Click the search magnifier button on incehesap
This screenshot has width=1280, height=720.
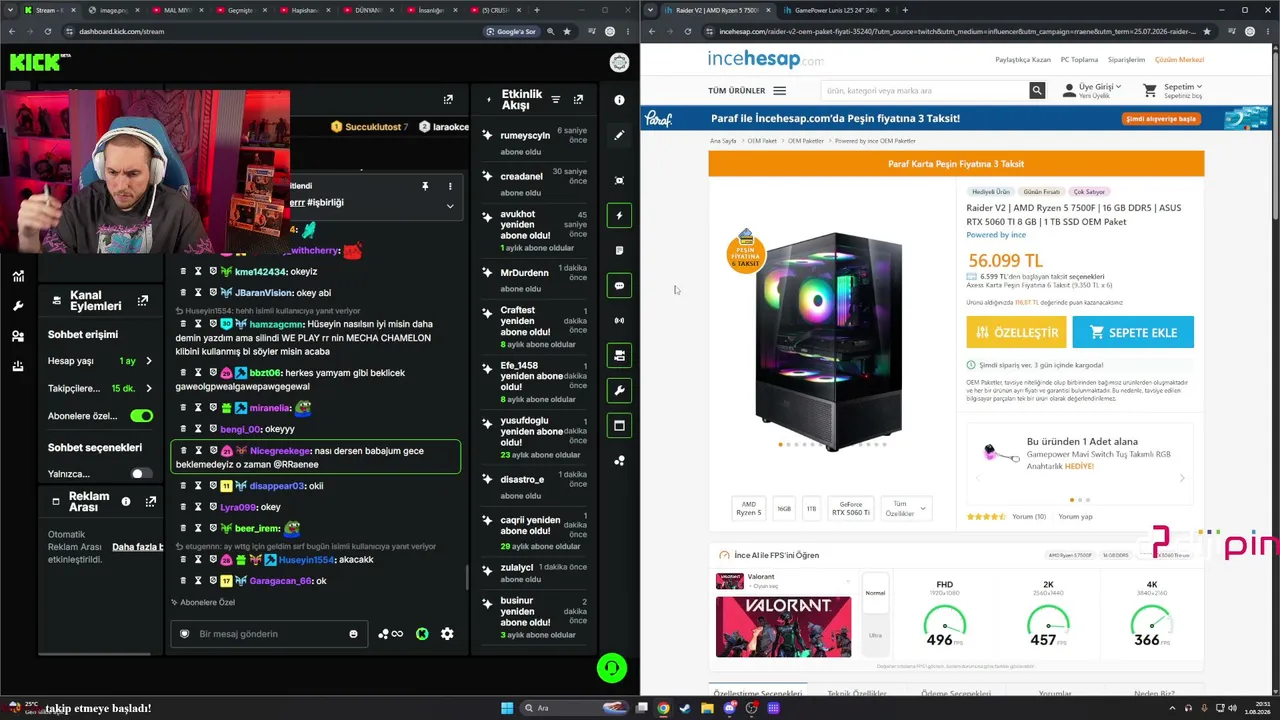[x=1037, y=91]
